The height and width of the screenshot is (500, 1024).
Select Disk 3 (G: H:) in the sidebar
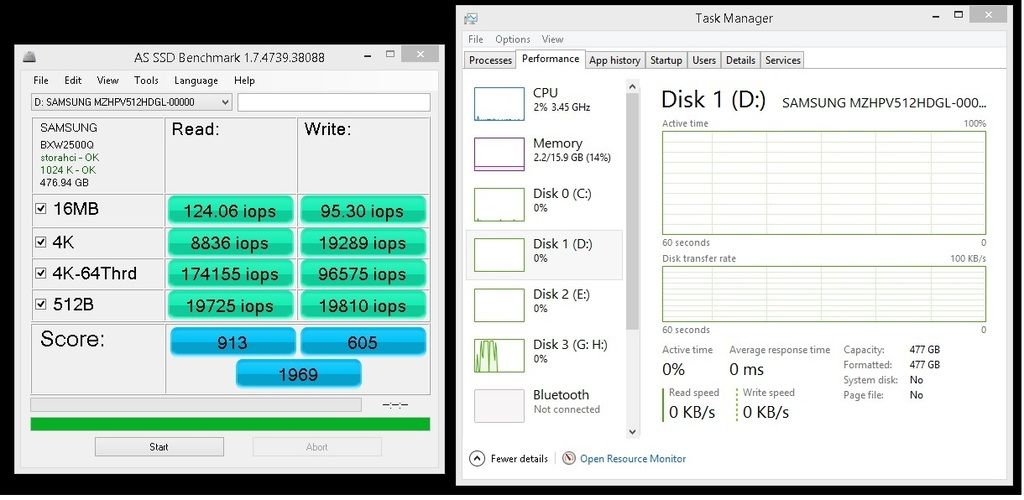[544, 355]
